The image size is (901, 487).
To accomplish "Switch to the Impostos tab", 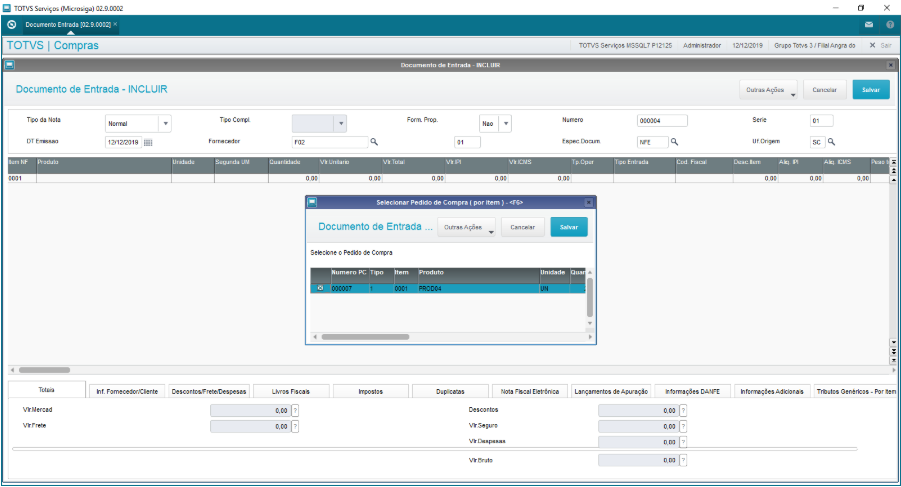I will coord(371,391).
